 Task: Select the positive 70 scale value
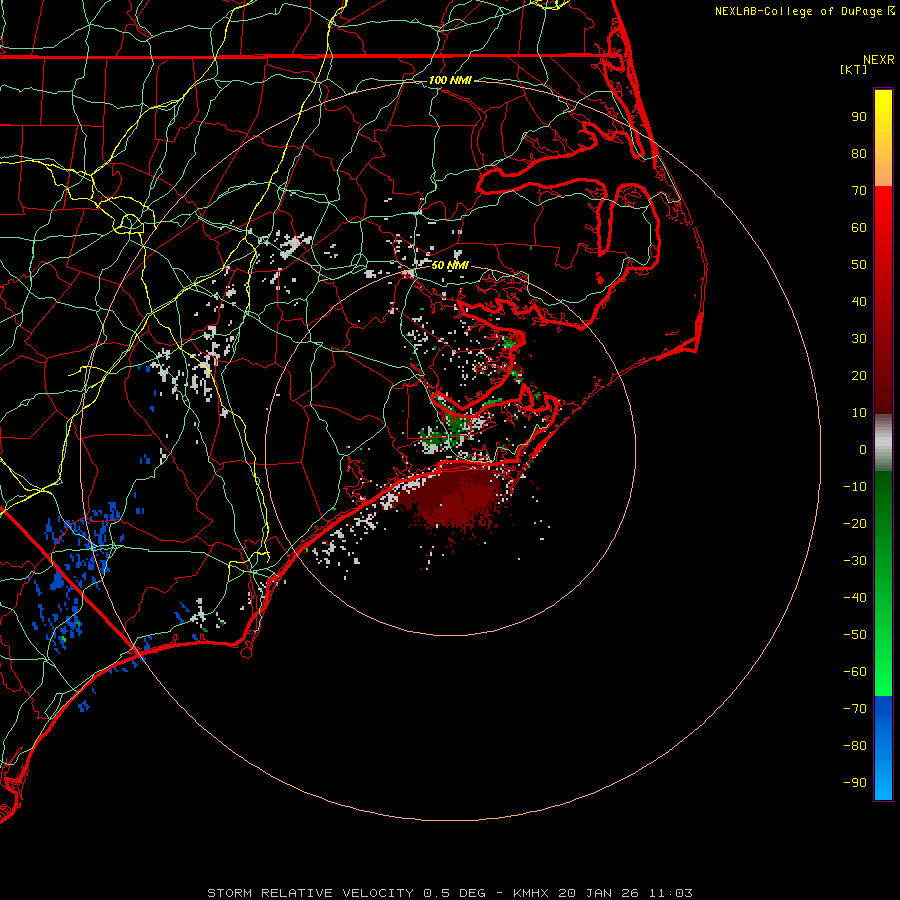tap(859, 191)
